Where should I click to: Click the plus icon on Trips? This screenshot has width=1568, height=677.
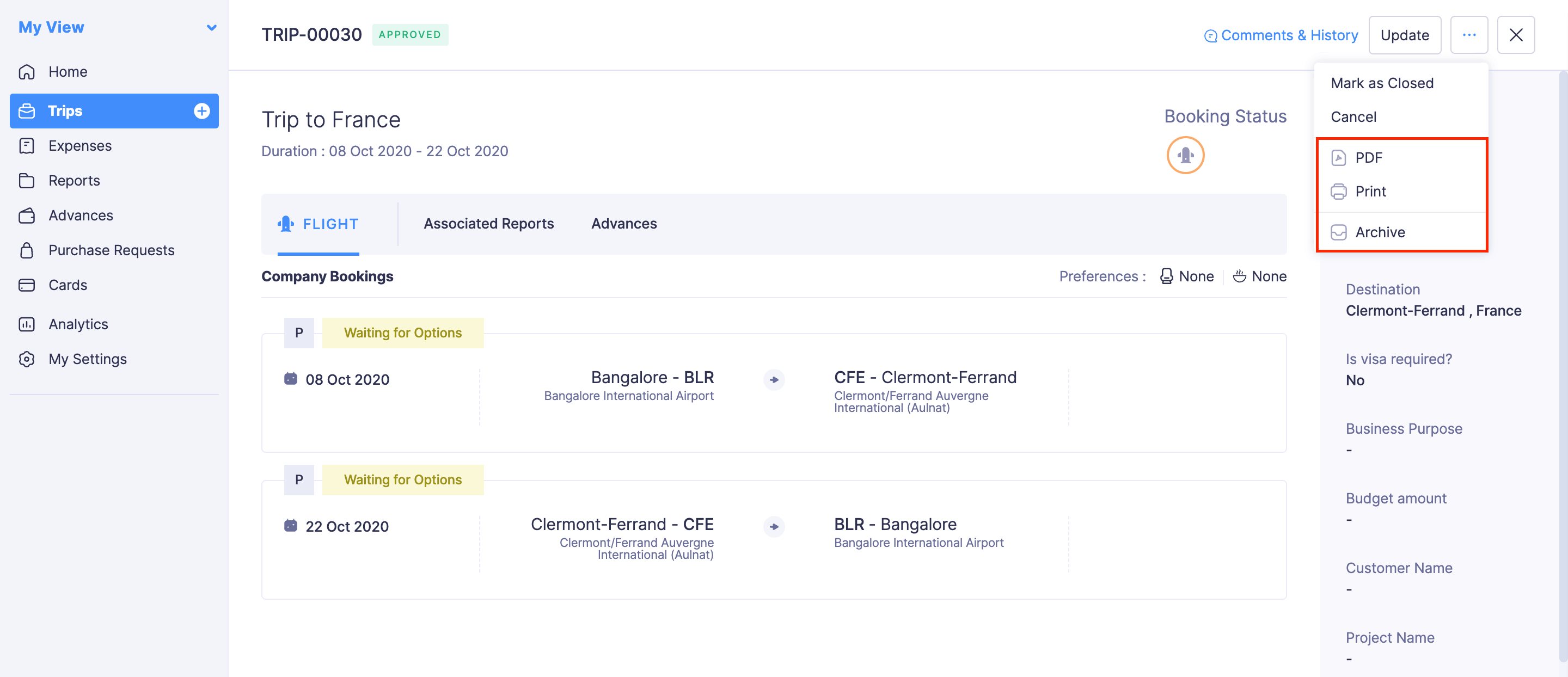tap(201, 110)
